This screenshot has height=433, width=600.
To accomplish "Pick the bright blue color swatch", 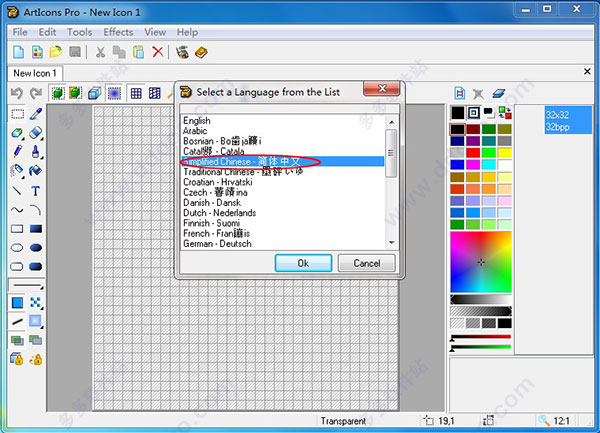I will click(x=457, y=165).
